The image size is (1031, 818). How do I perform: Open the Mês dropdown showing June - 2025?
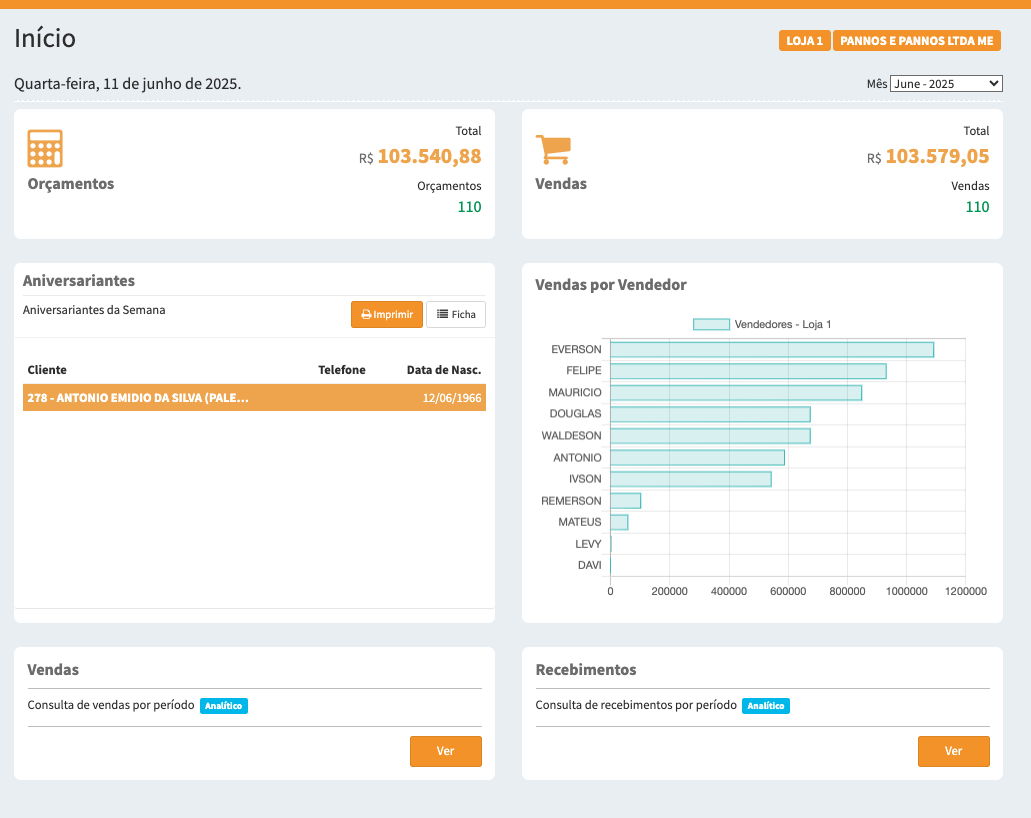[x=945, y=84]
